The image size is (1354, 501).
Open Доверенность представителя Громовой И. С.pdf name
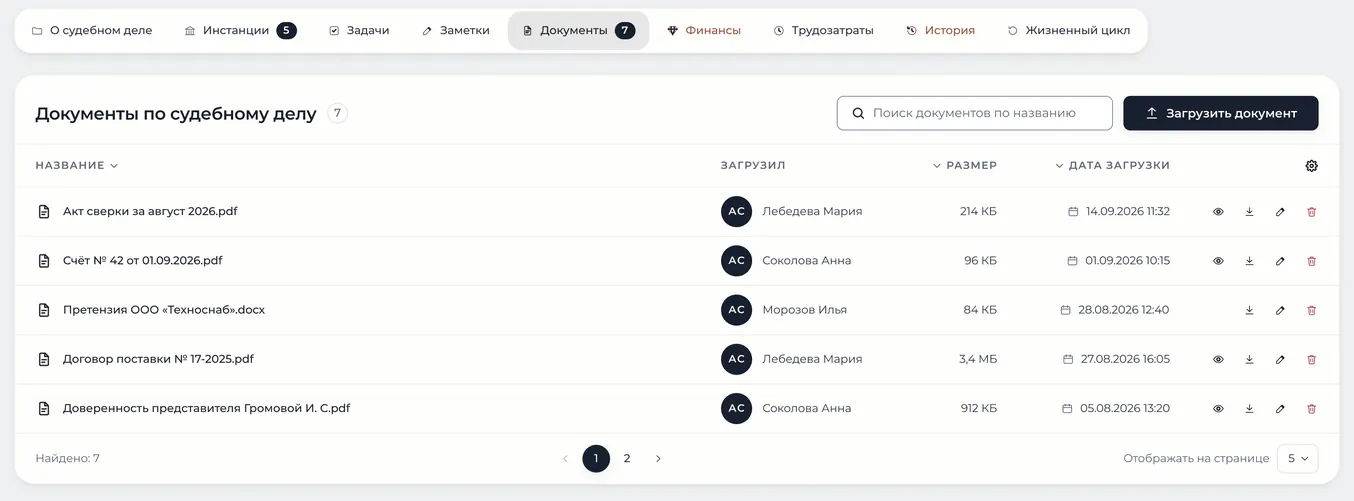207,409
